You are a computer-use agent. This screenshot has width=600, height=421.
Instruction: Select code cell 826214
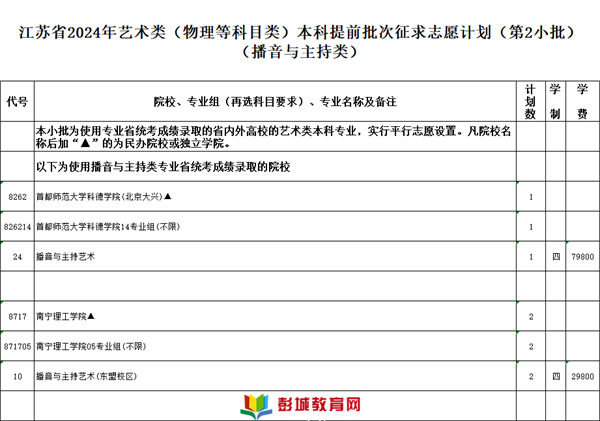(x=17, y=227)
